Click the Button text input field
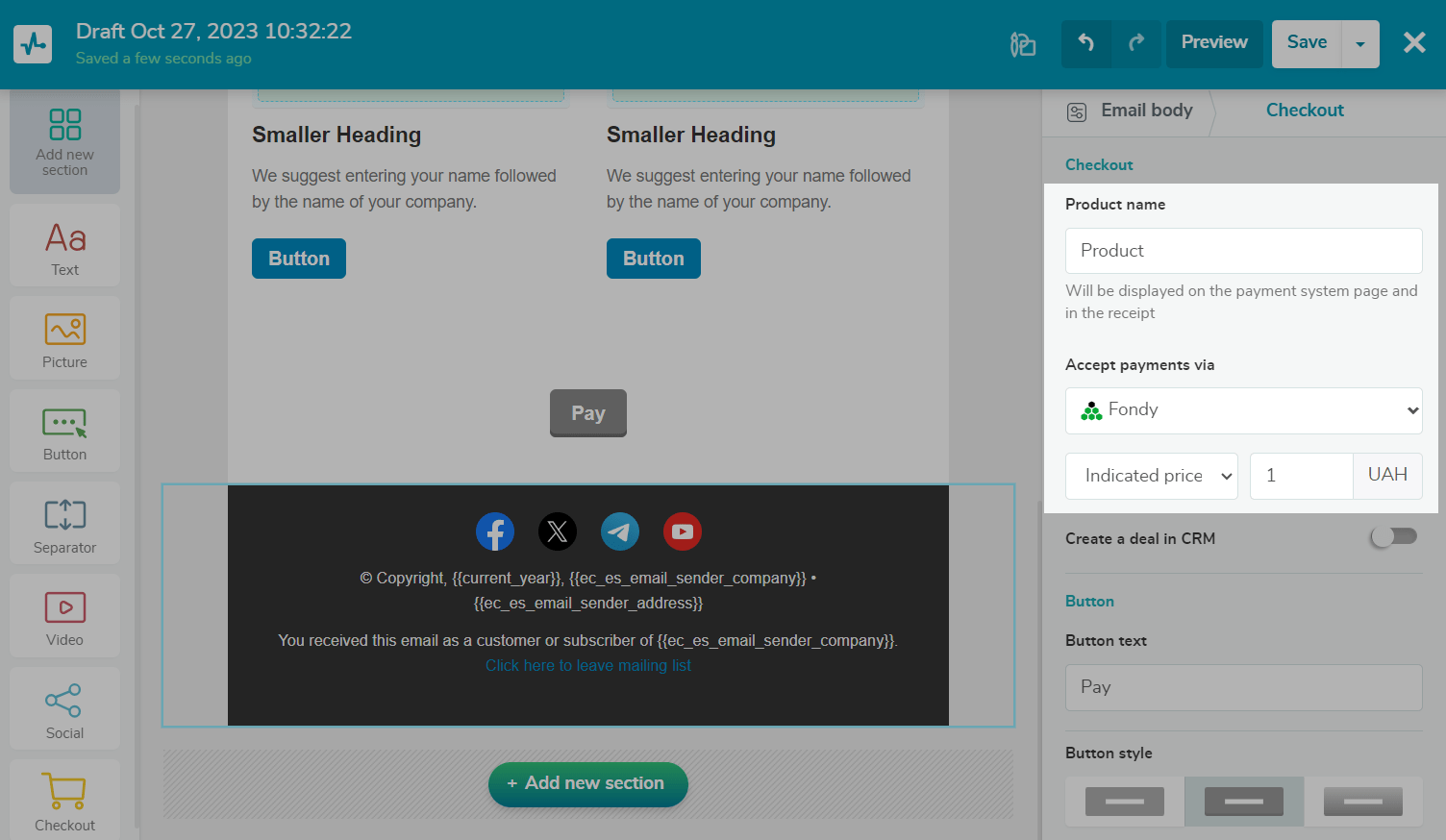Image resolution: width=1446 pixels, height=840 pixels. click(x=1244, y=687)
